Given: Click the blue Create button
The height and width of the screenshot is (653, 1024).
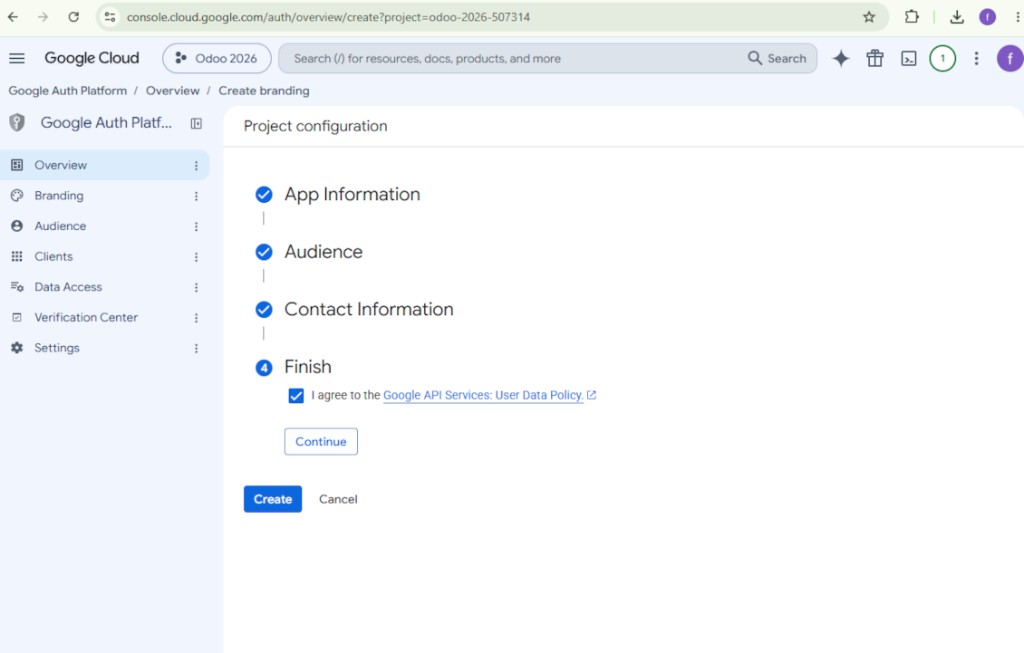Looking at the screenshot, I should pos(273,499).
